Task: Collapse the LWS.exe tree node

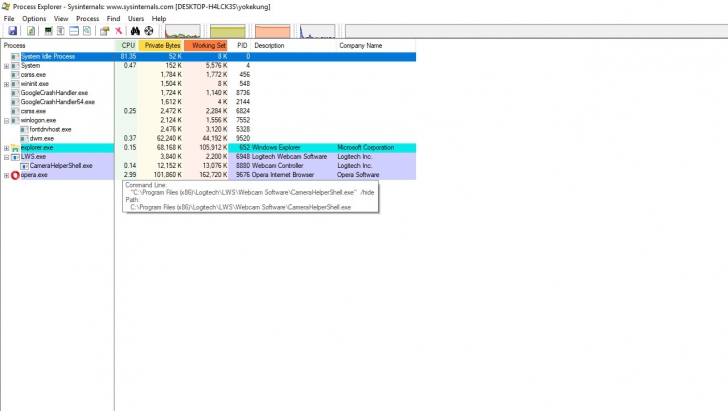Action: click(x=6, y=157)
